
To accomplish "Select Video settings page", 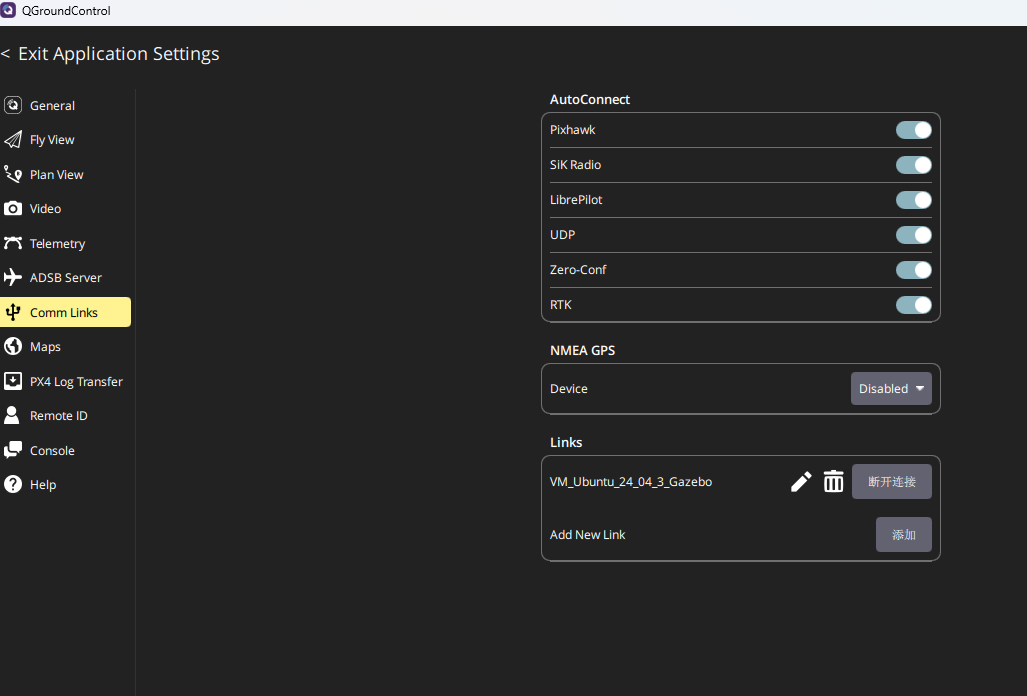I will (x=65, y=208).
